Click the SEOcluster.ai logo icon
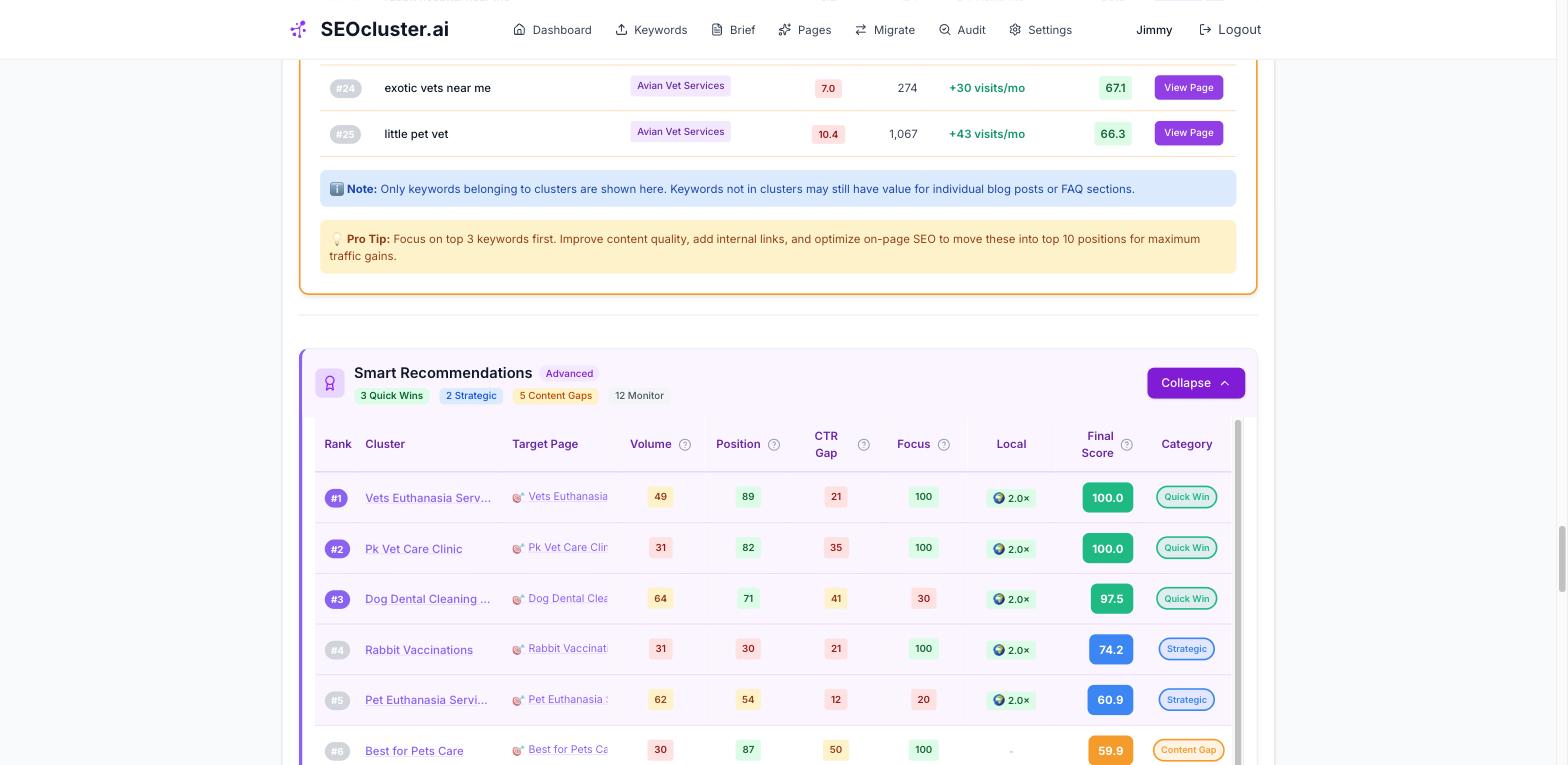Image resolution: width=1568 pixels, height=765 pixels. tap(298, 29)
